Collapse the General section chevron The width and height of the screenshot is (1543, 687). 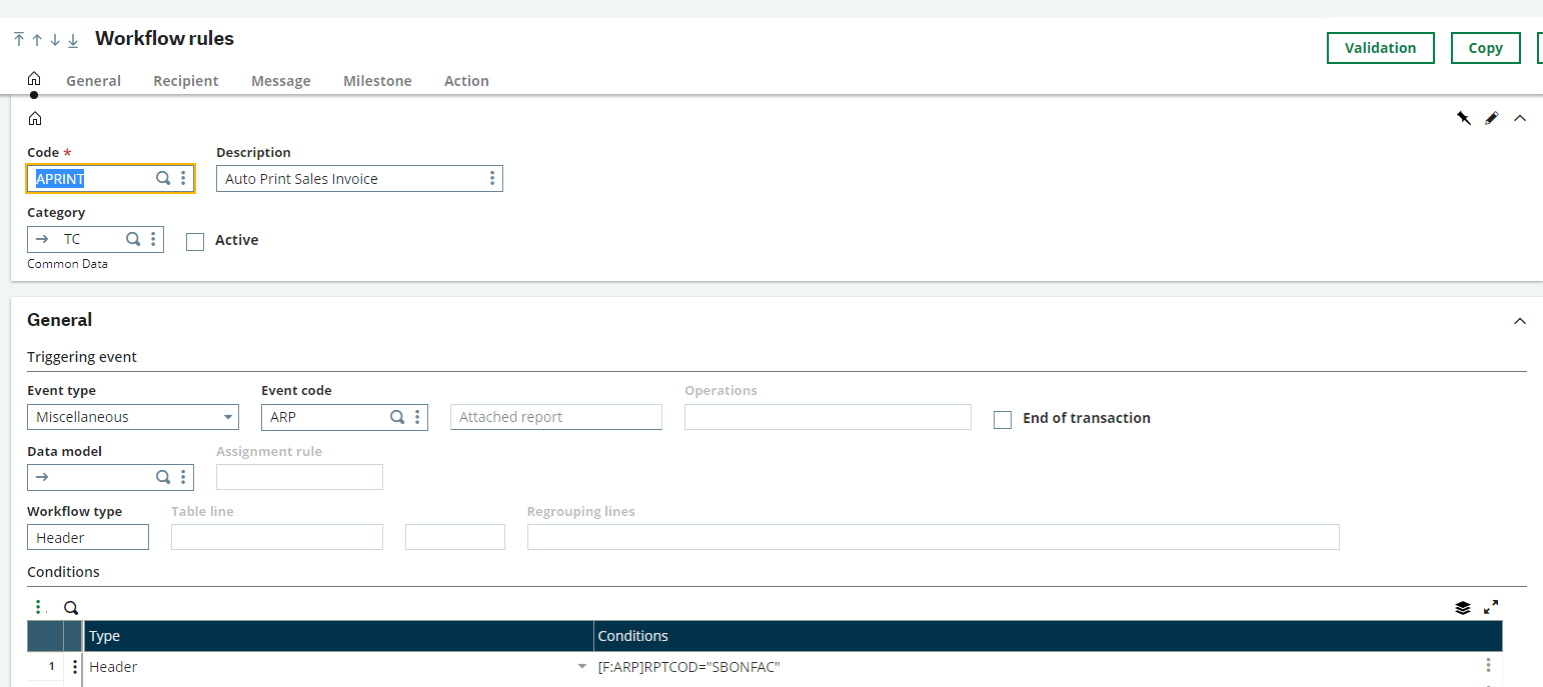tap(1520, 321)
